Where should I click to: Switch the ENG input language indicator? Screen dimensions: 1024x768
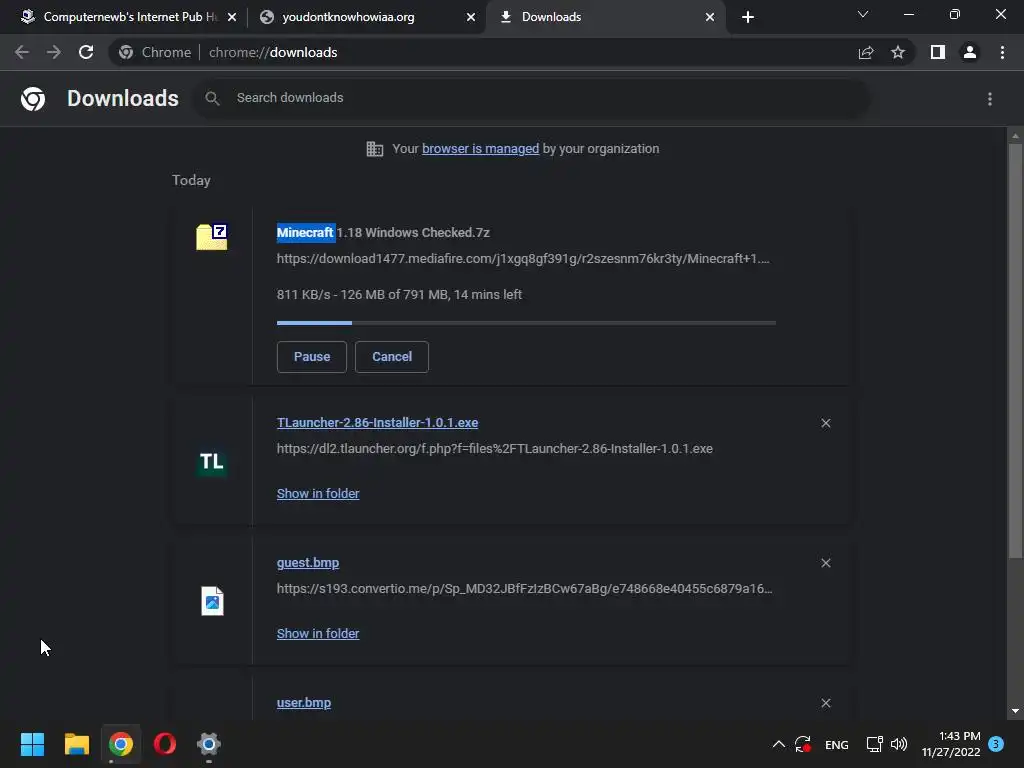pyautogui.click(x=837, y=744)
